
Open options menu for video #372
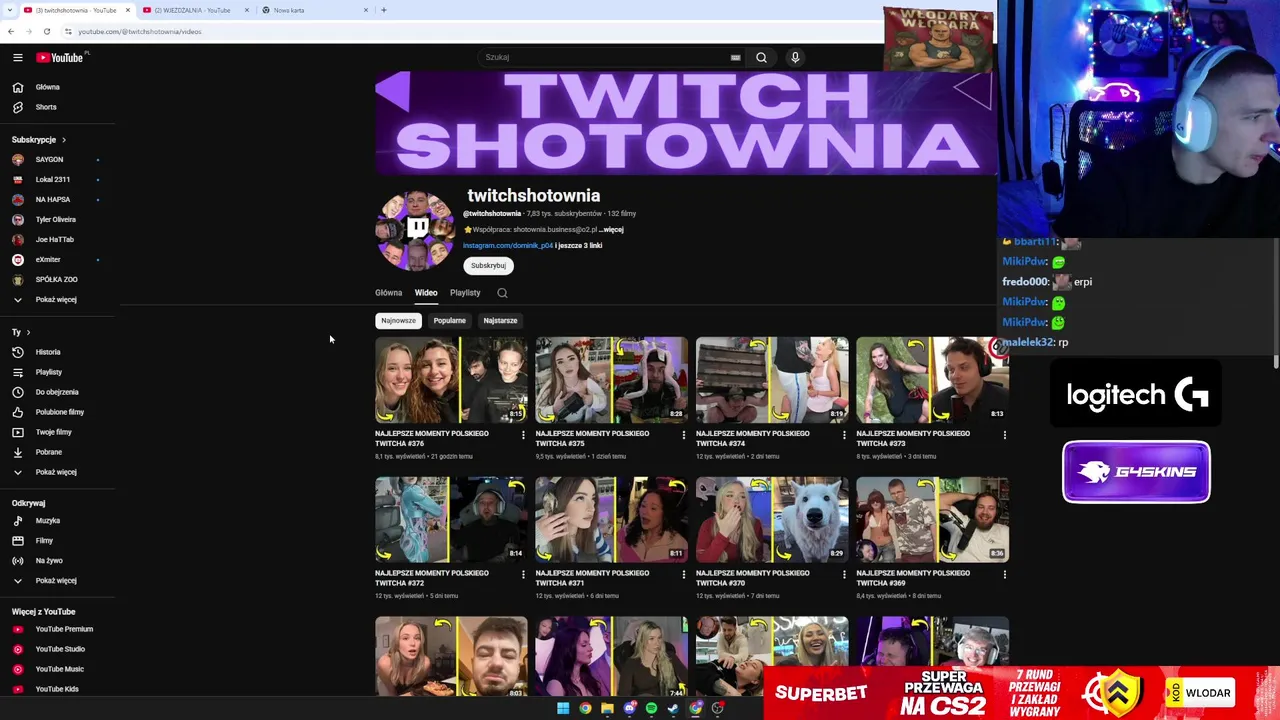(x=523, y=575)
